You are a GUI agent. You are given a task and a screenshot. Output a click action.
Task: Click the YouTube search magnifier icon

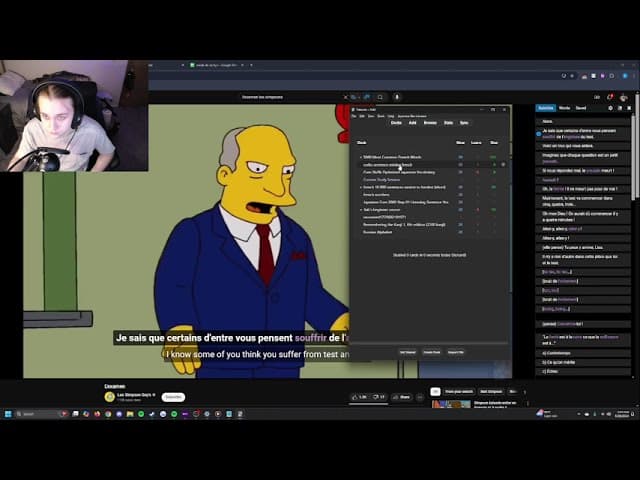[380, 97]
